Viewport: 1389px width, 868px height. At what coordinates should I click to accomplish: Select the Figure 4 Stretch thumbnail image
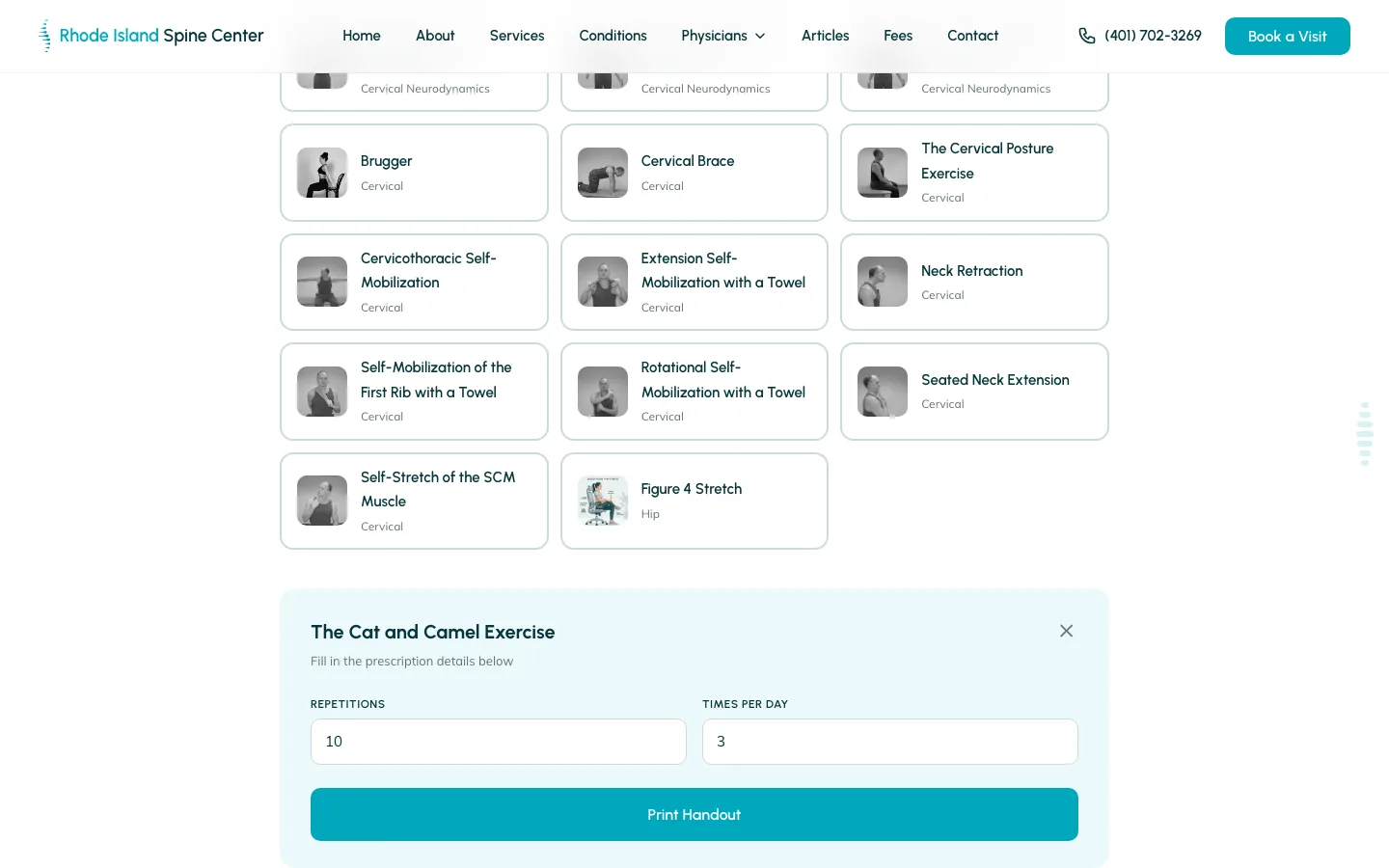pyautogui.click(x=603, y=501)
